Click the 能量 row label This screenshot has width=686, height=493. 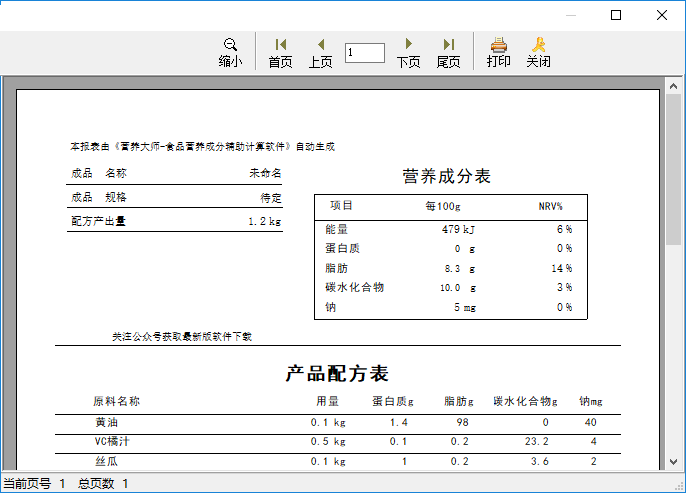coord(336,229)
